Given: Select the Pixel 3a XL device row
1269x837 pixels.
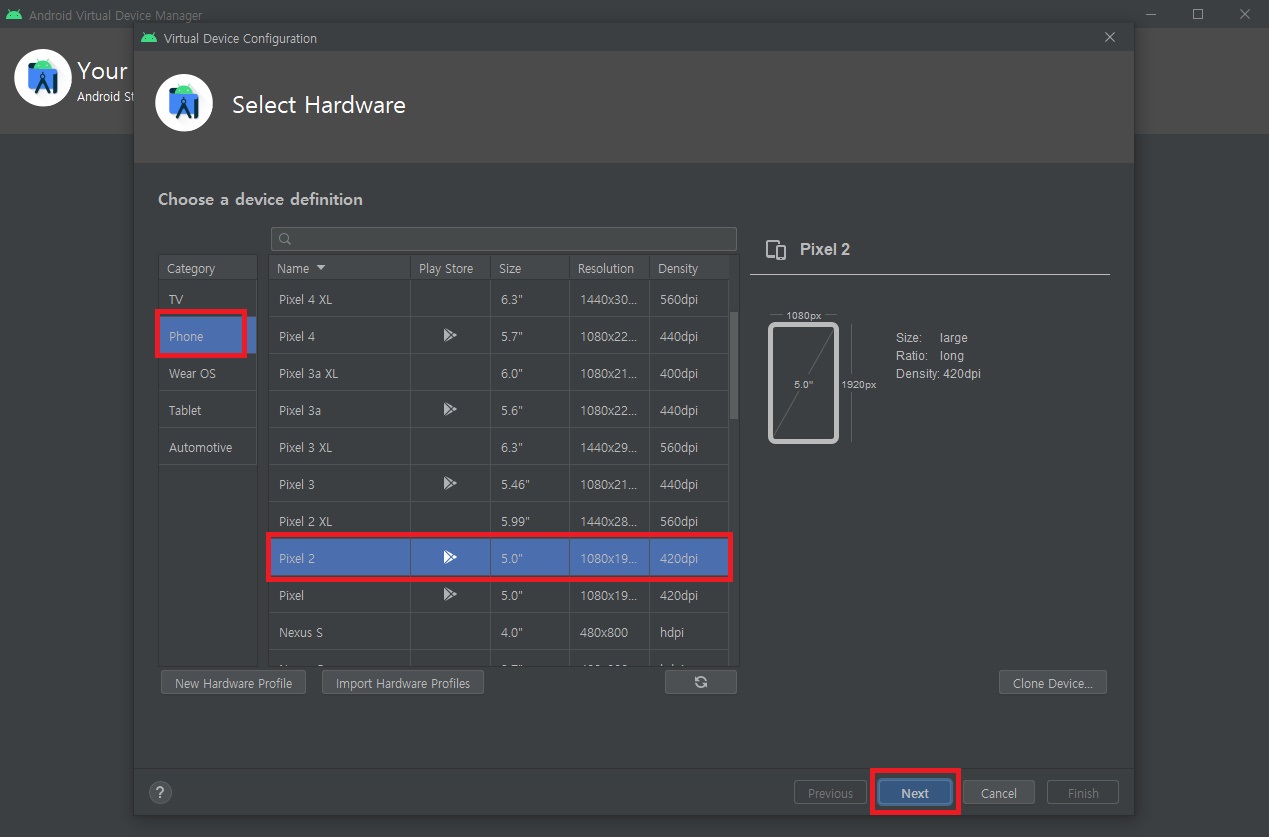Looking at the screenshot, I should (499, 373).
